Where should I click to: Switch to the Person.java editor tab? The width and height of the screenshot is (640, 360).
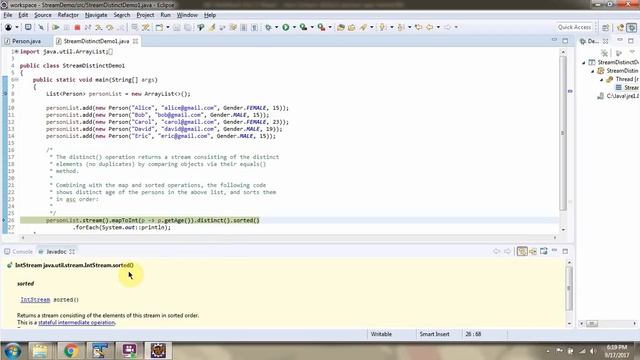point(26,41)
